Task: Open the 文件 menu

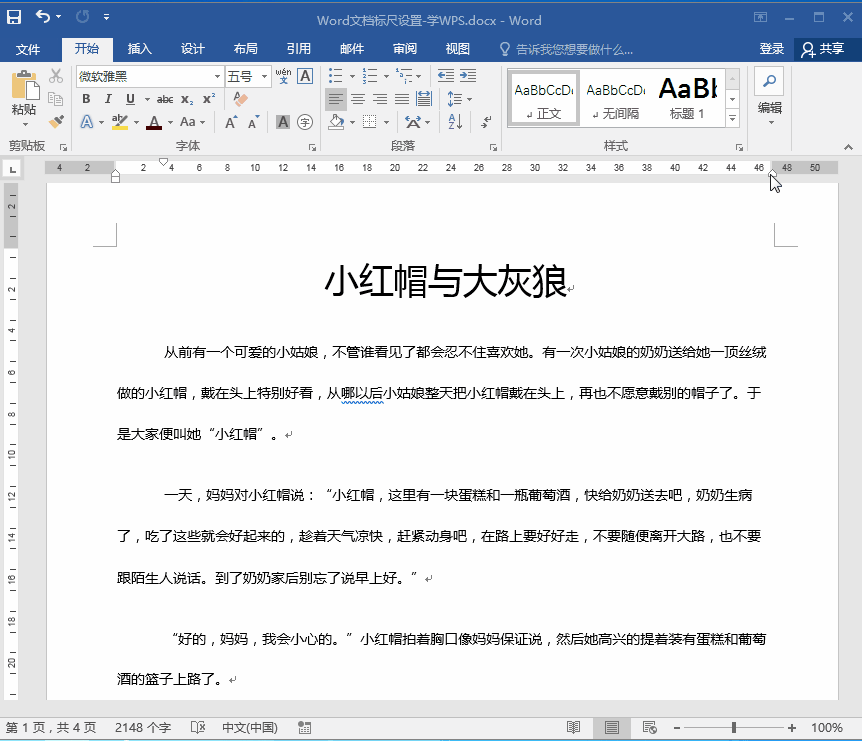Action: tap(28, 48)
